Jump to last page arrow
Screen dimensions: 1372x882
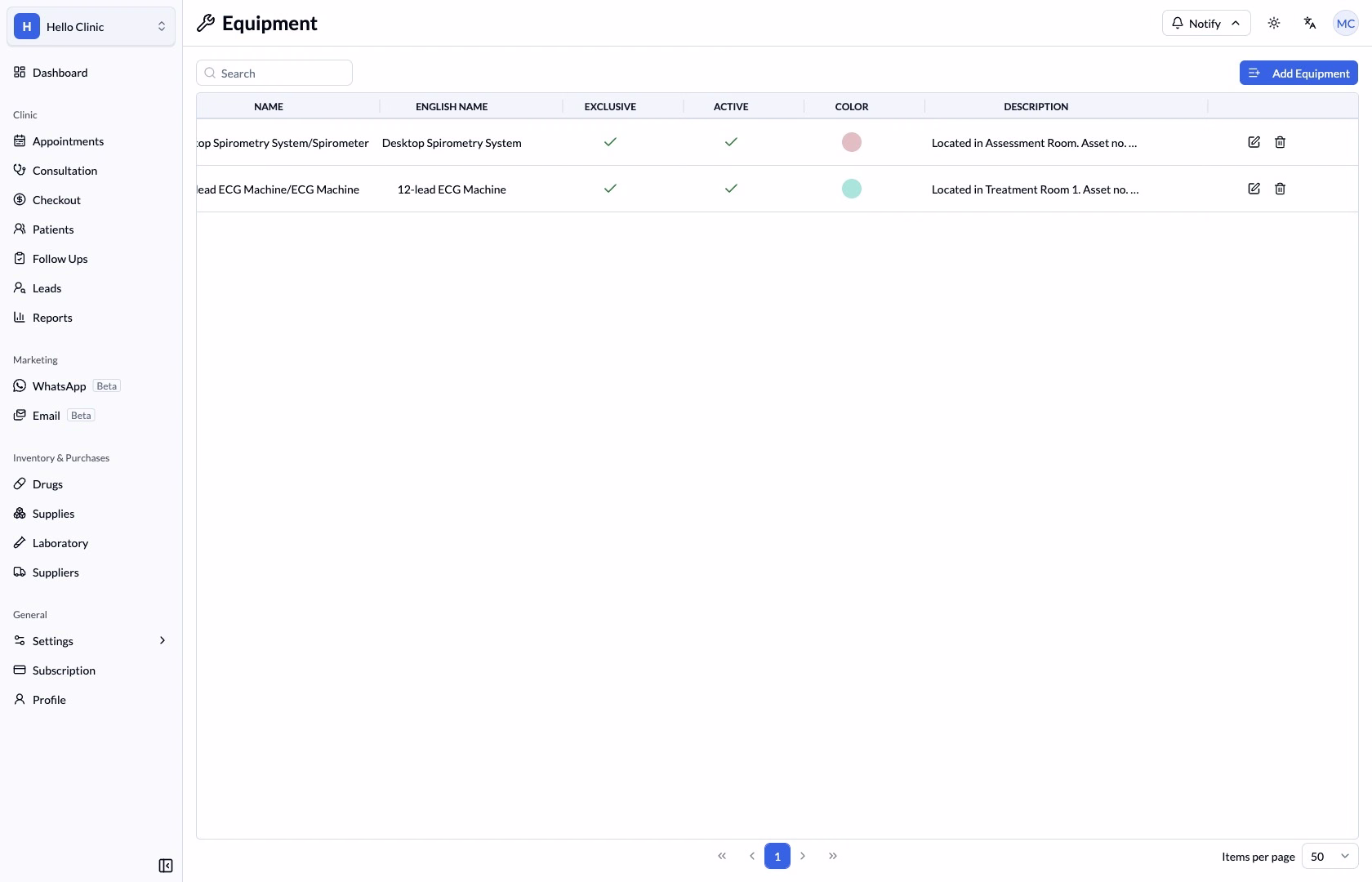(833, 856)
